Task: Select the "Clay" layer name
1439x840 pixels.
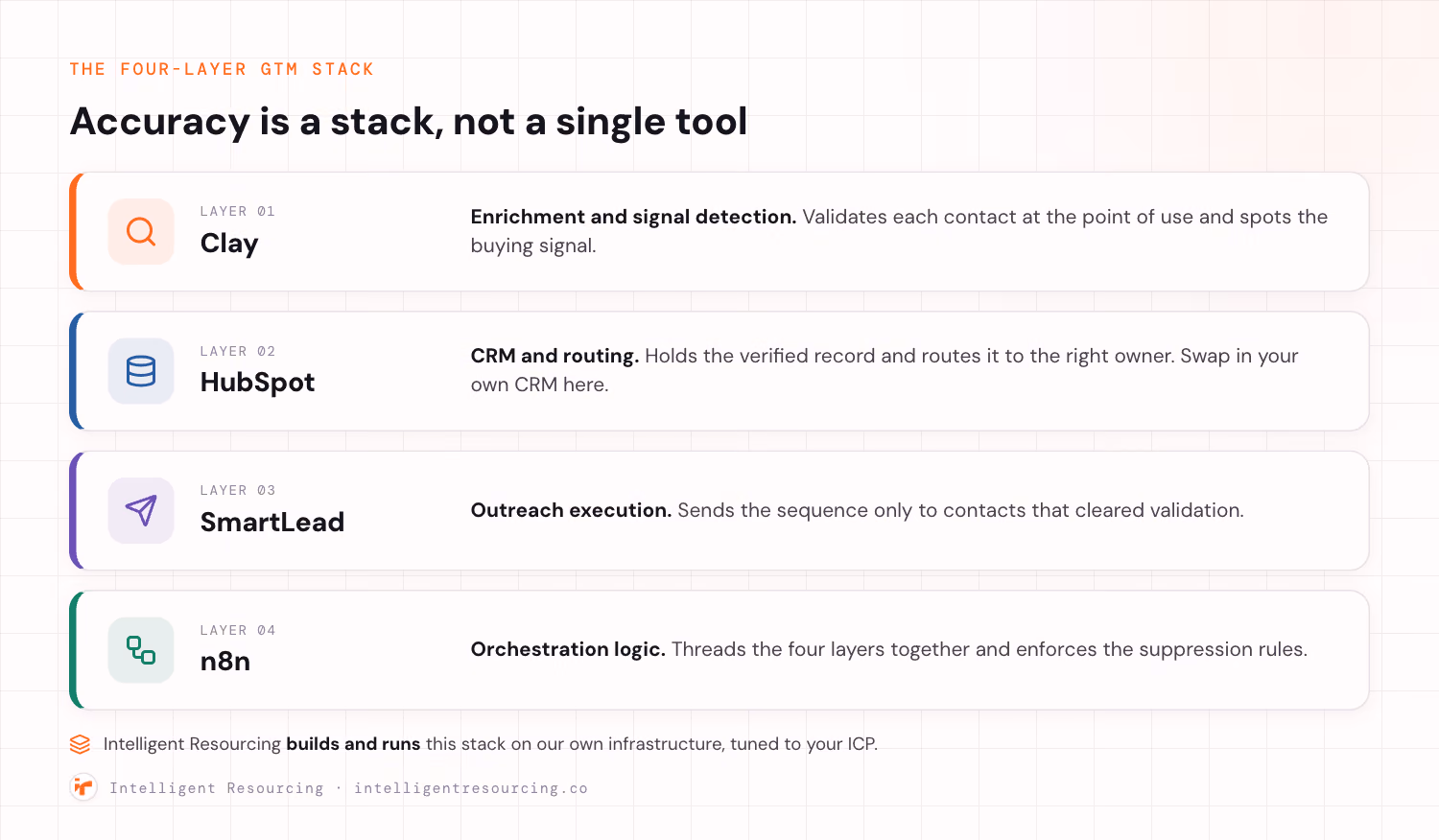Action: [x=229, y=244]
